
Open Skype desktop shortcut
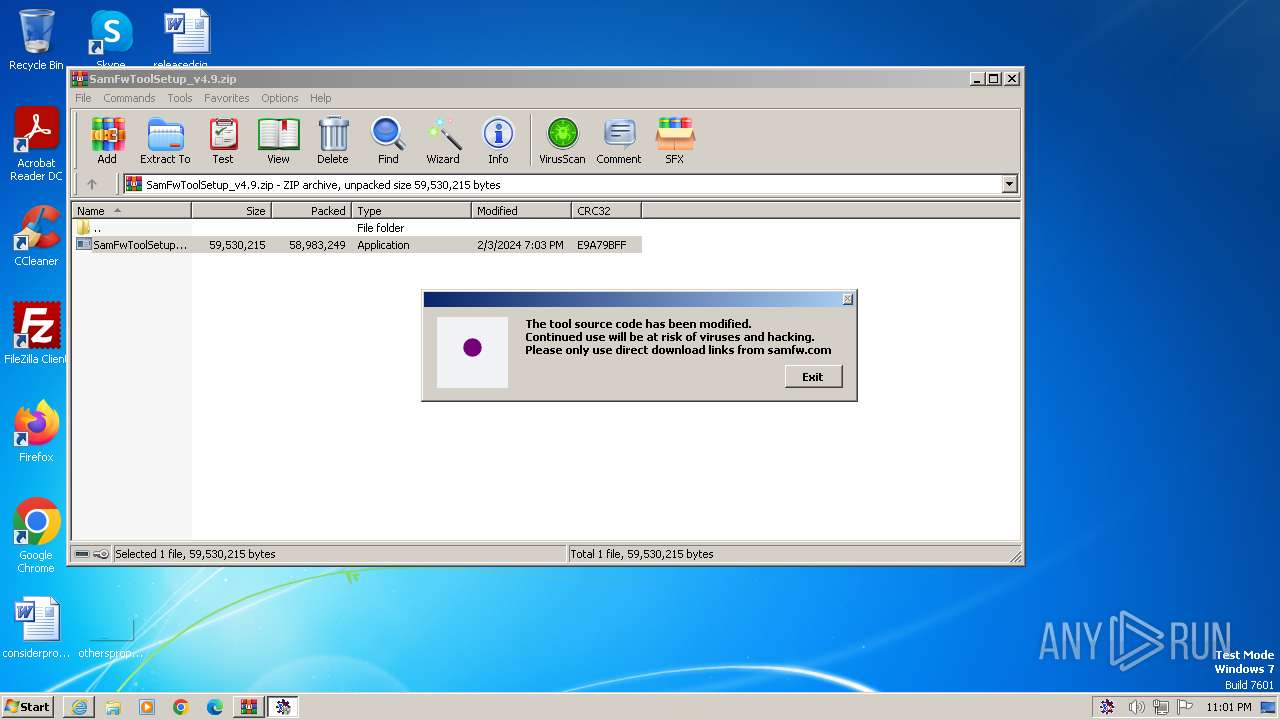[111, 40]
